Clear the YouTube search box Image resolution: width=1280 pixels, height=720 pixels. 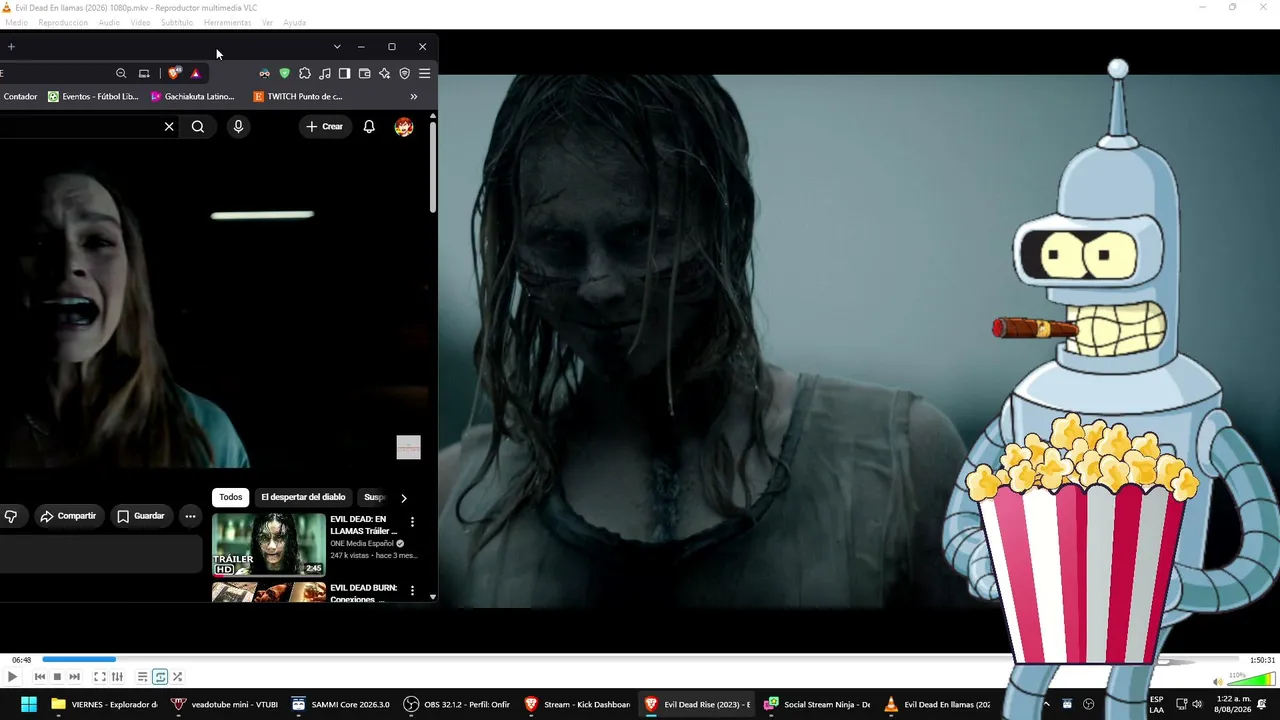point(169,126)
